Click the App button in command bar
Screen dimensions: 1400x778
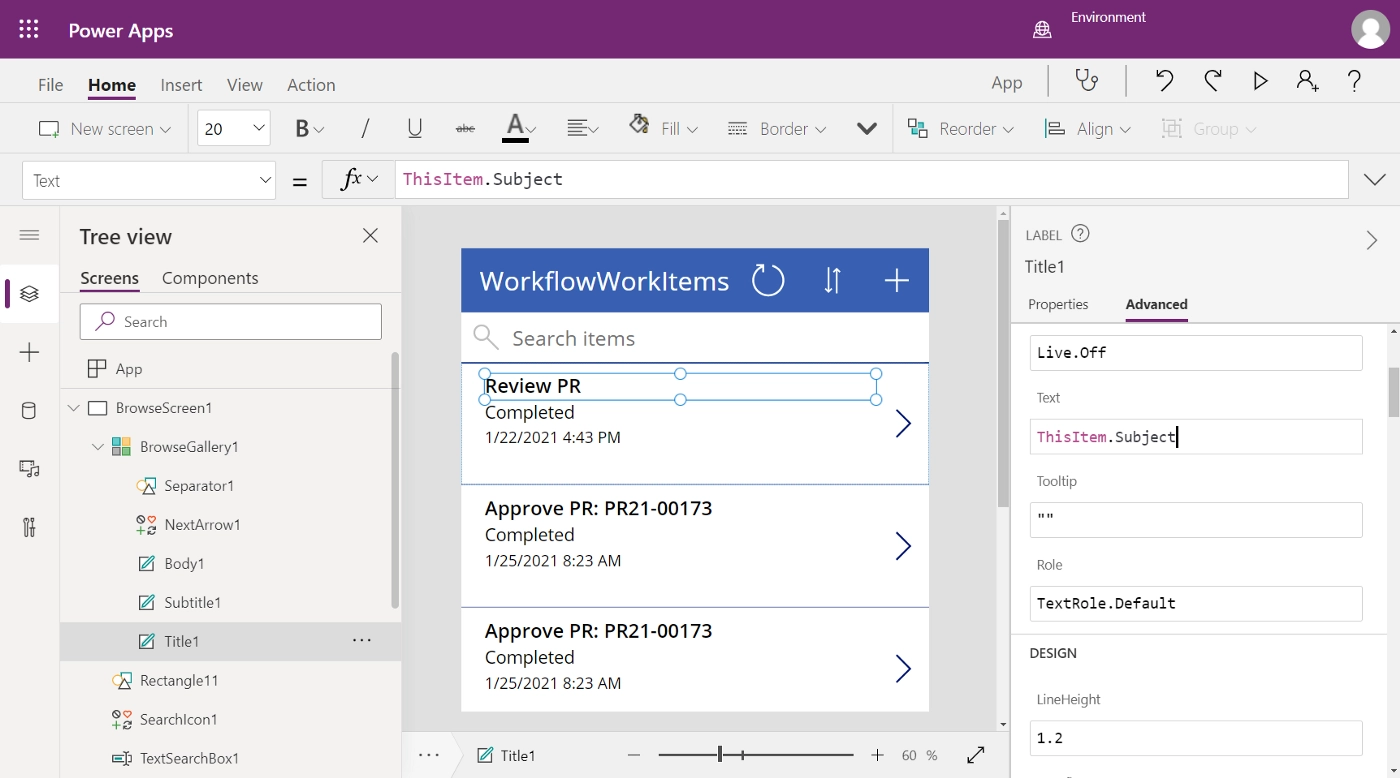(x=1007, y=83)
